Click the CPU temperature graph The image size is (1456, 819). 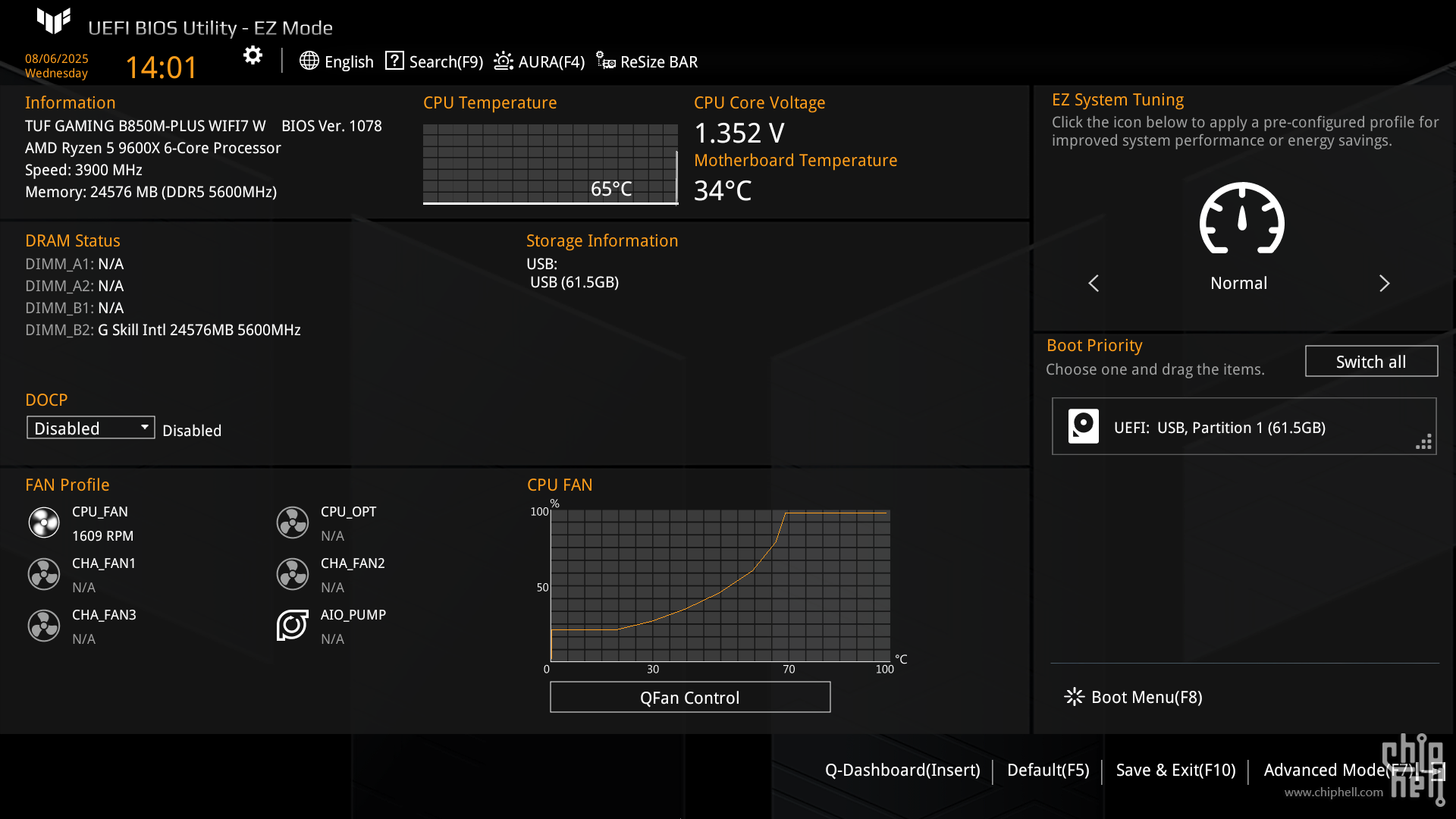551,164
